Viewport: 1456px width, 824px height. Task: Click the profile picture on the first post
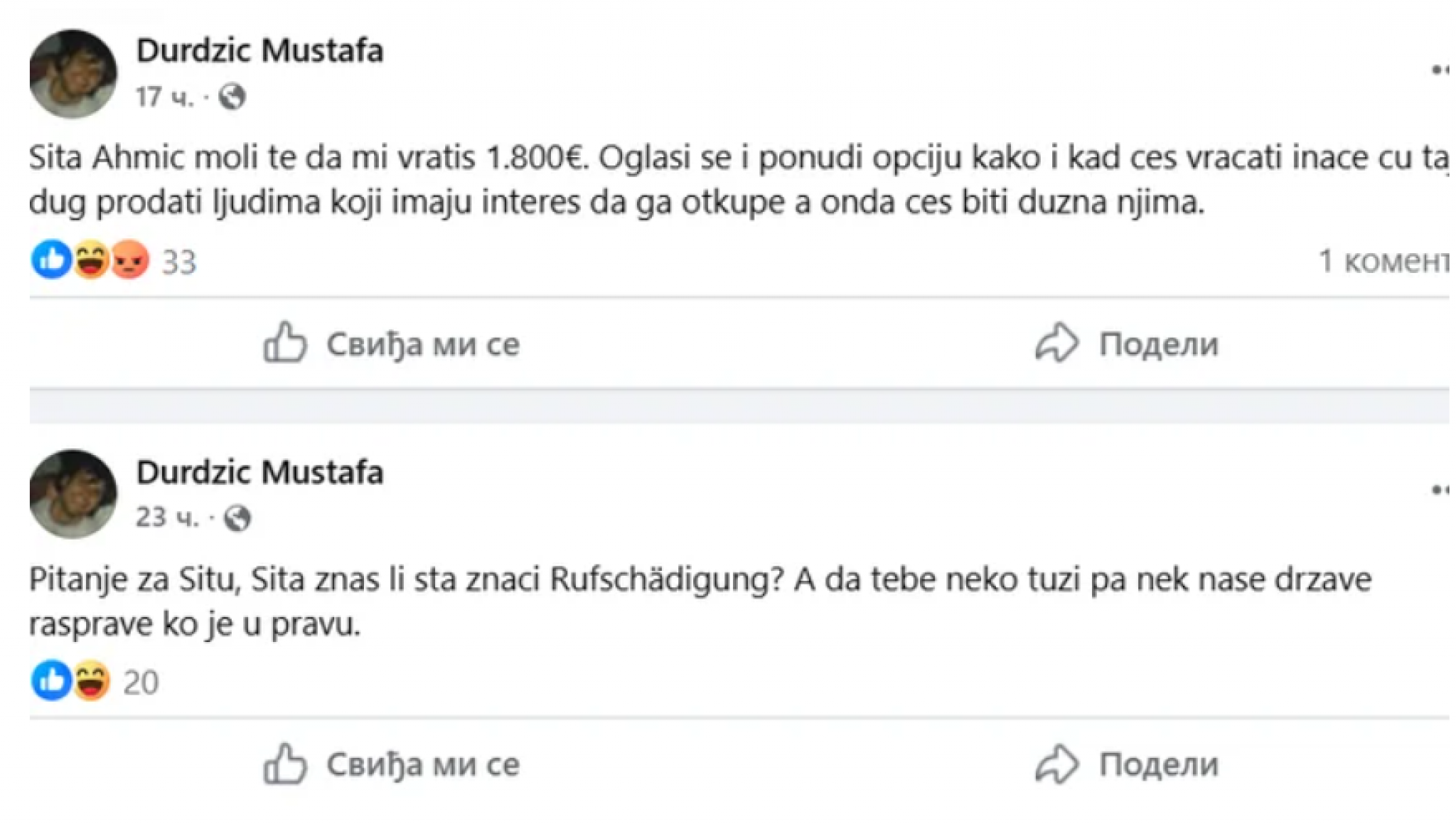tap(75, 71)
